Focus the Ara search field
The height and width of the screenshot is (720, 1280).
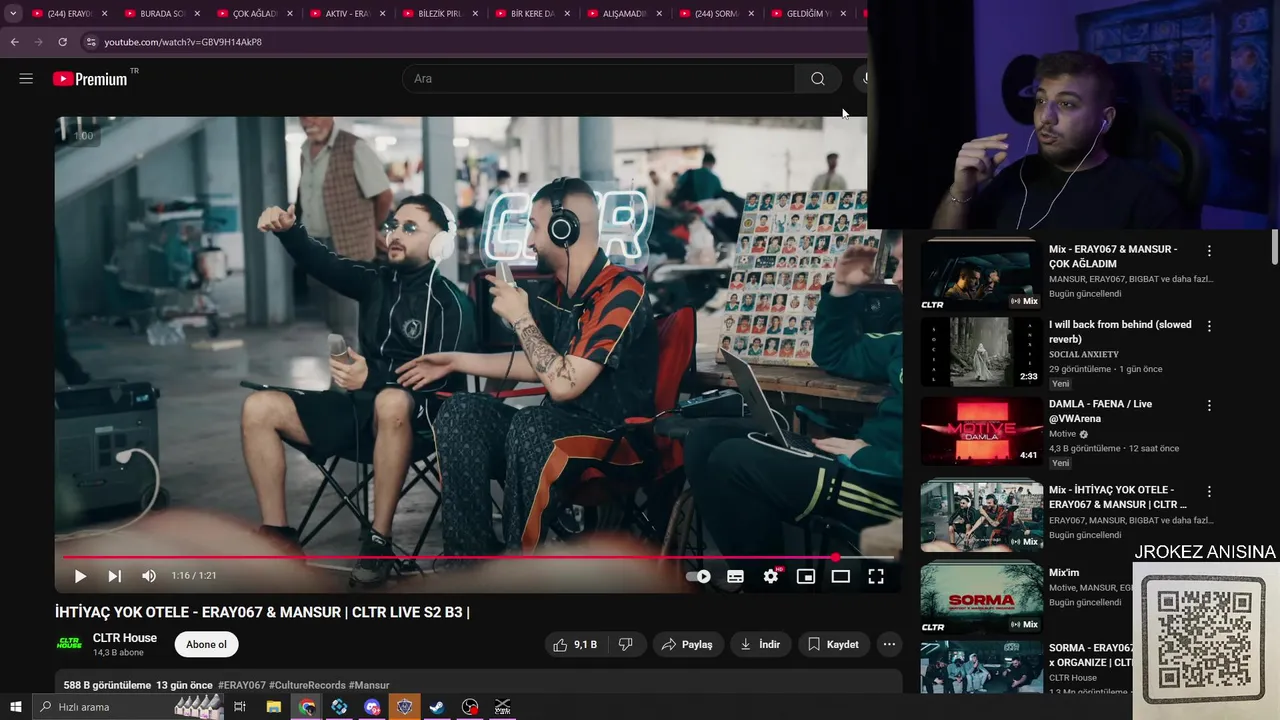click(599, 79)
